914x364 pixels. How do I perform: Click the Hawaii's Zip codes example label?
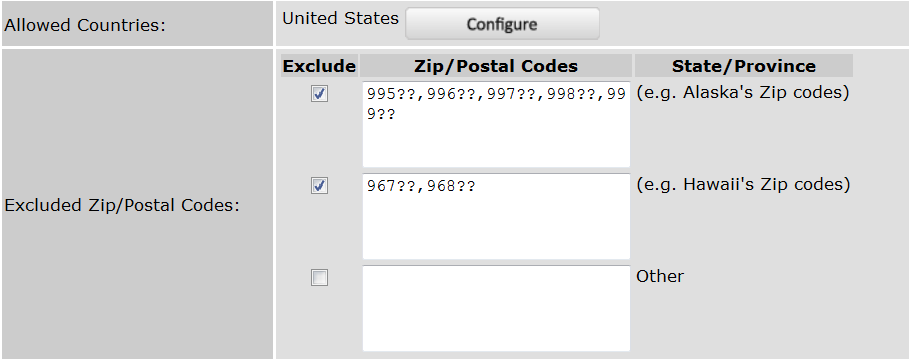tap(743, 184)
